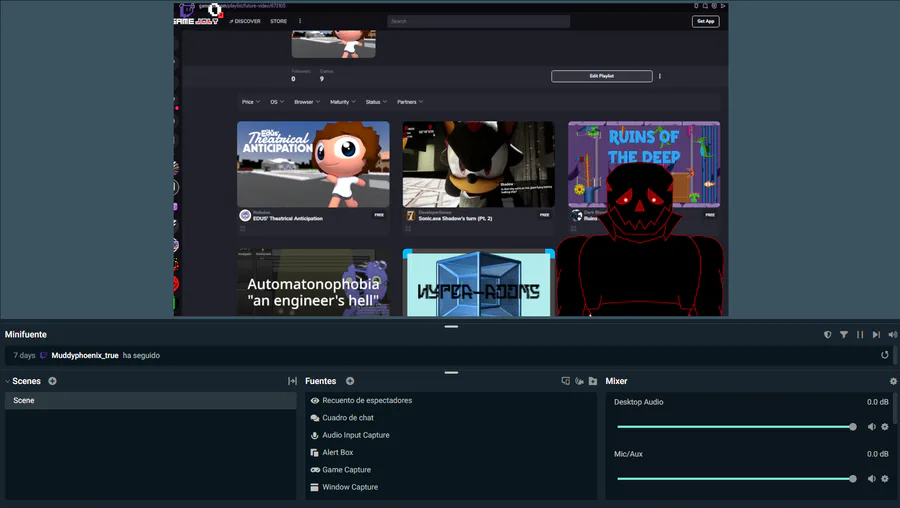Adjust the Mic/Aux volume slider
This screenshot has height=508, width=900.
point(736,478)
